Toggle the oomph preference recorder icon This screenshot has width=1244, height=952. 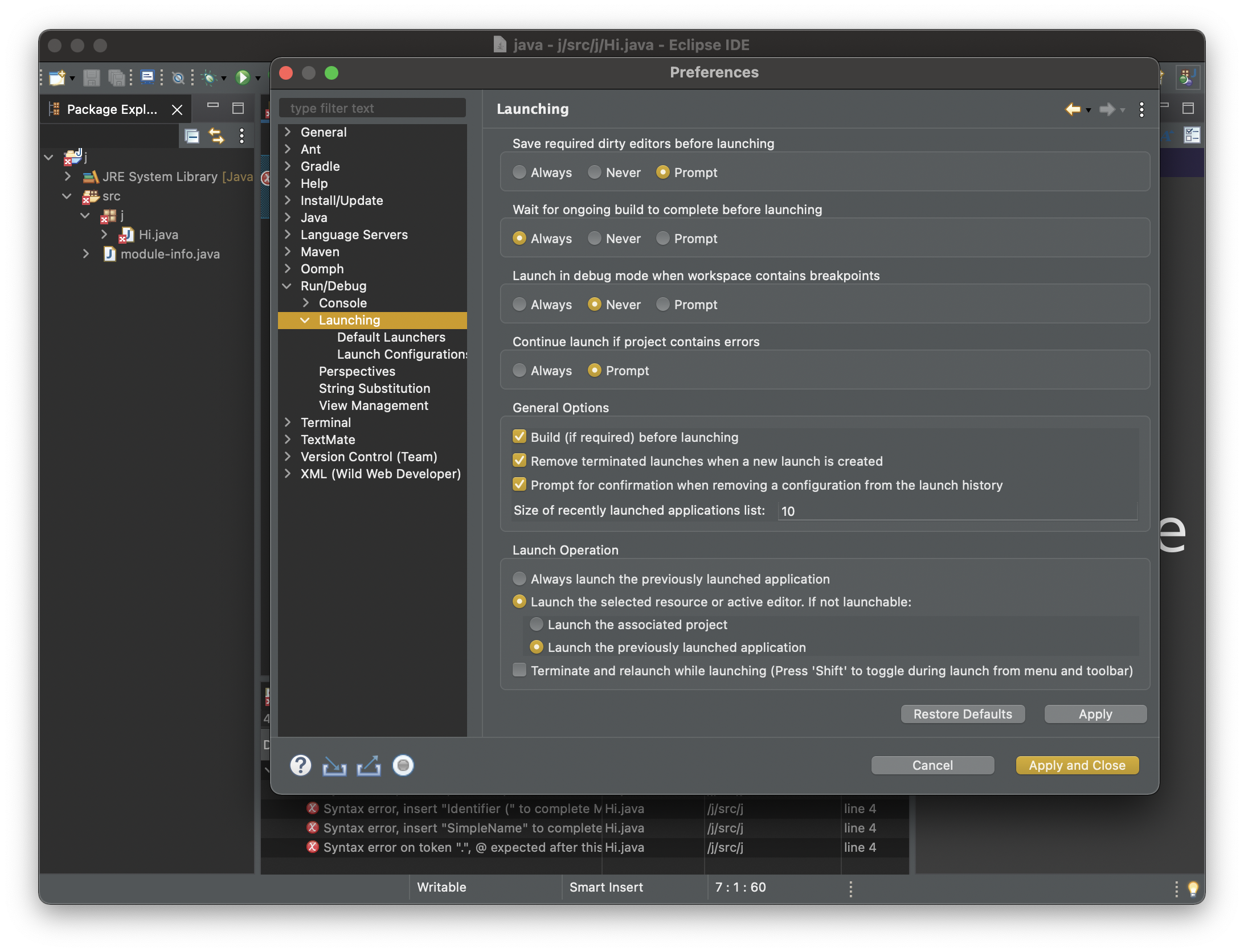[403, 765]
